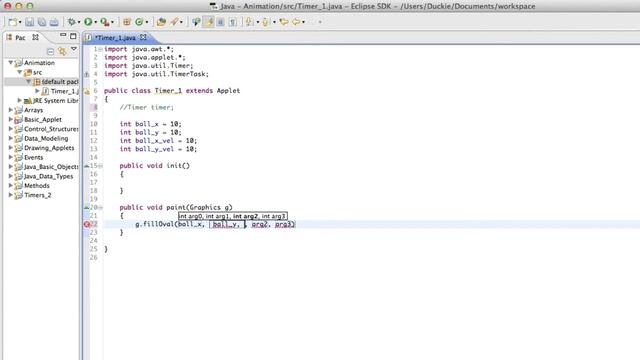The width and height of the screenshot is (640, 360).
Task: Select the Drawing_Applets project
Action: [x=49, y=148]
